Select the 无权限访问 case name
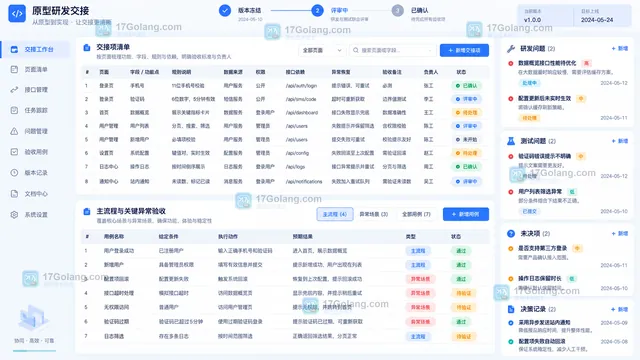This screenshot has width=640, height=360. [x=116, y=307]
